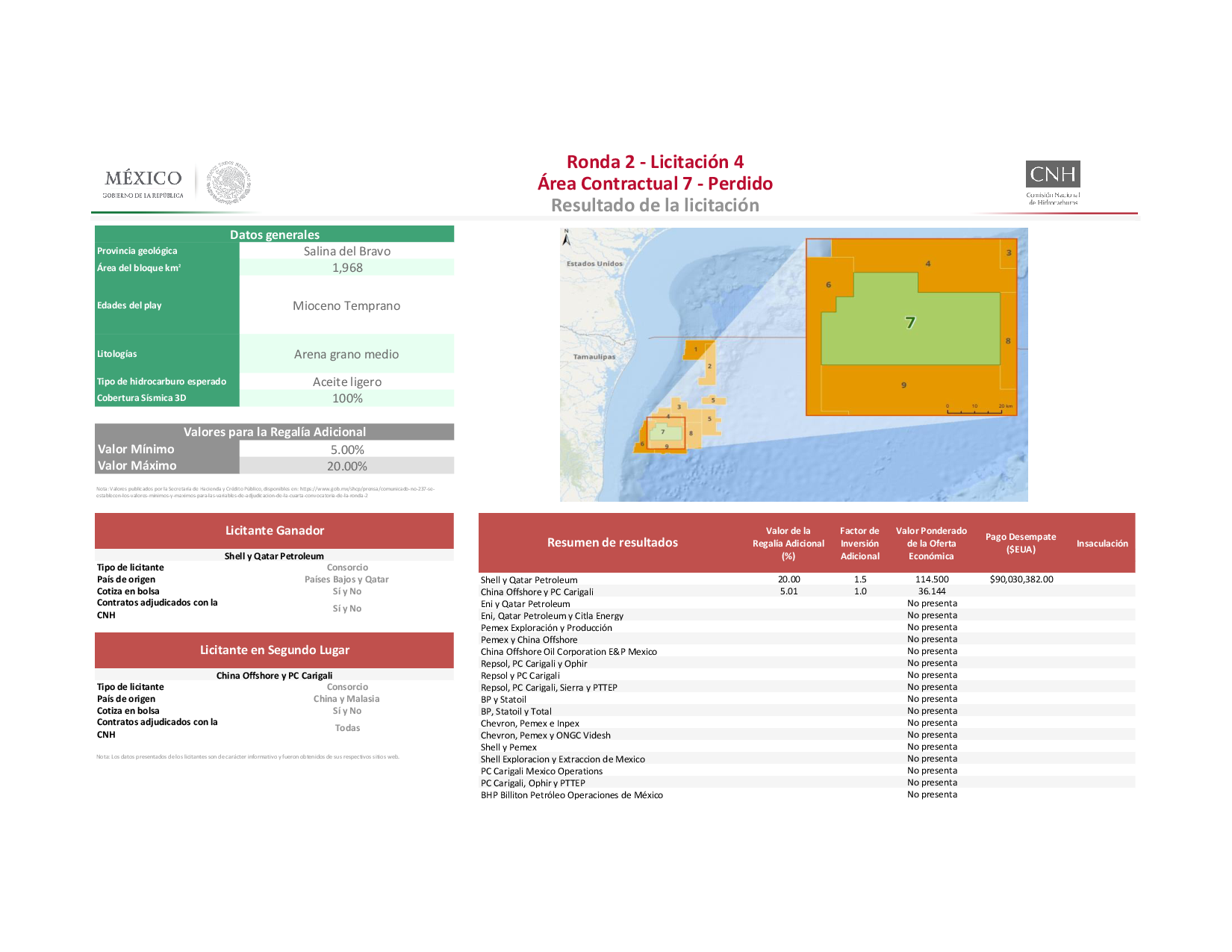Click 'China Offshore y PC Carigali' in left panel
Screen dimensions: 1232x952
point(274,676)
